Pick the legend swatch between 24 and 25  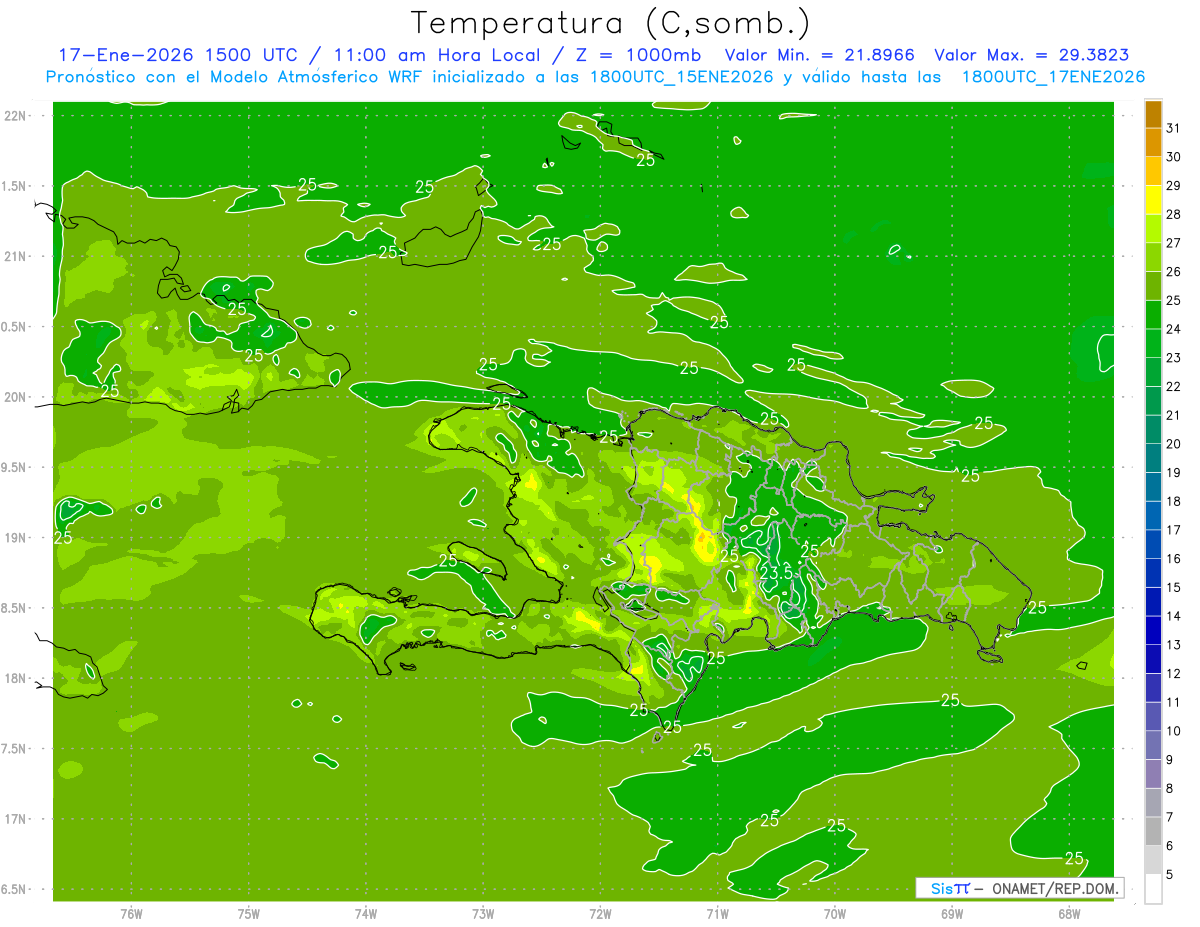[x=1153, y=315]
